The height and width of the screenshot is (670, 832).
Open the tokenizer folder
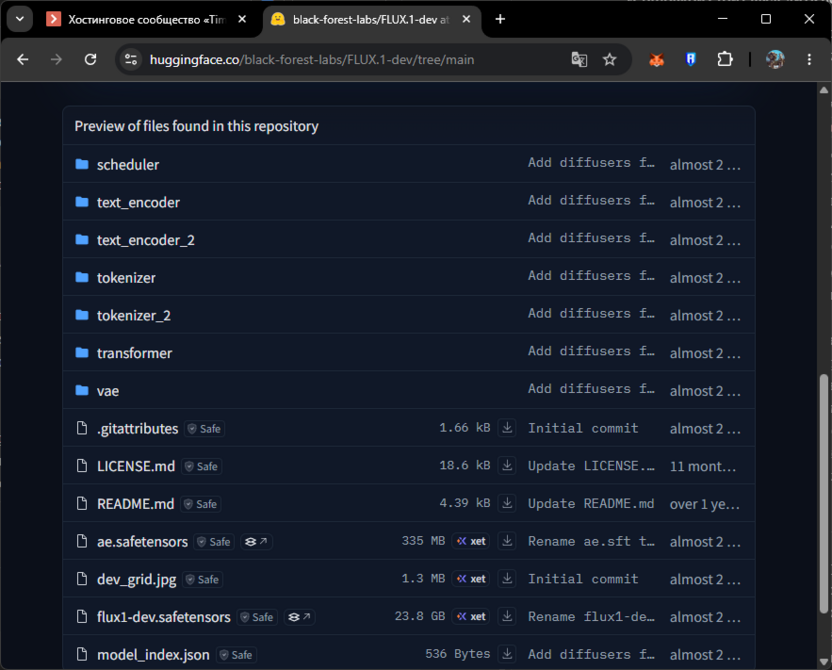point(126,277)
